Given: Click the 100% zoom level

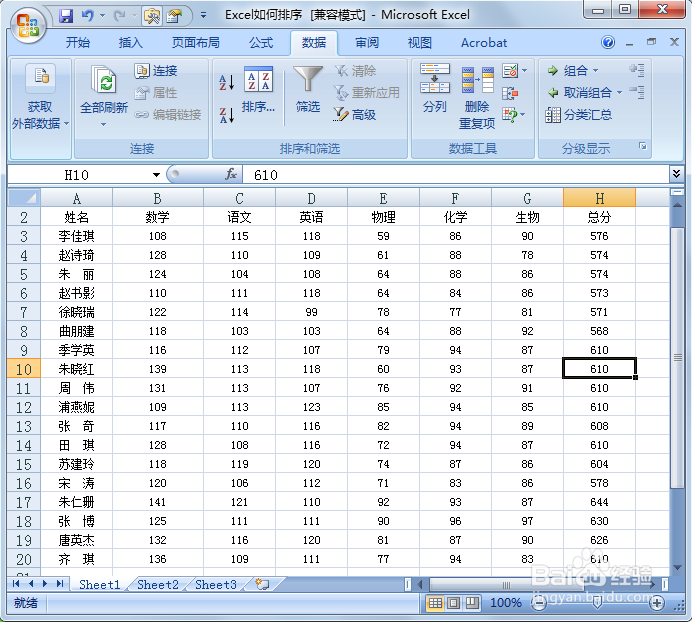Looking at the screenshot, I should [x=506, y=603].
